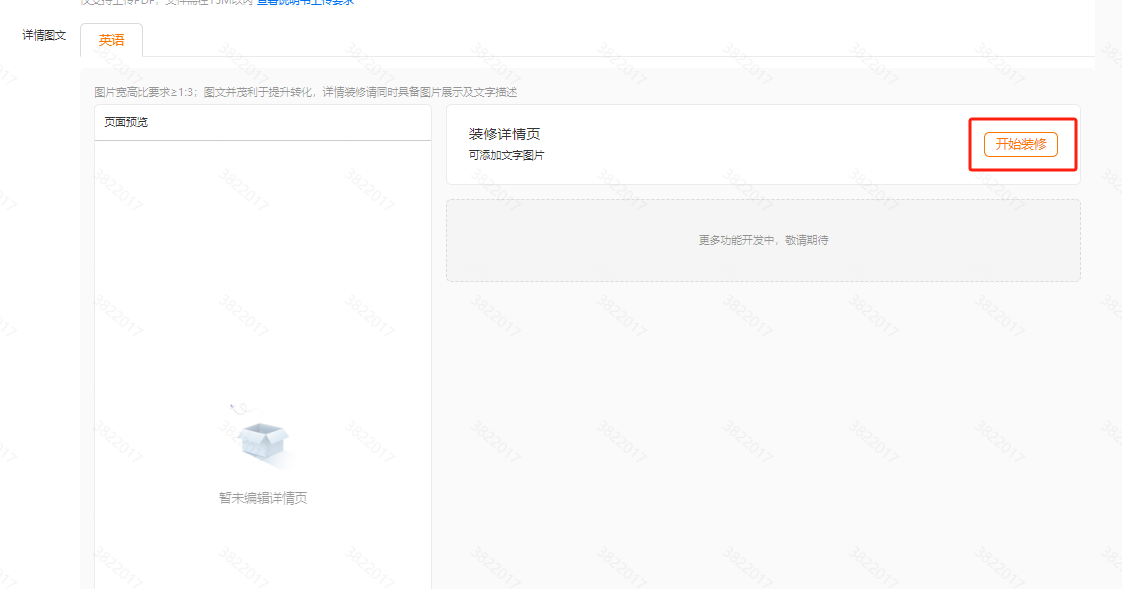The width and height of the screenshot is (1122, 589).
Task: Click the empty tab bar area right of 英语
Action: pos(600,40)
